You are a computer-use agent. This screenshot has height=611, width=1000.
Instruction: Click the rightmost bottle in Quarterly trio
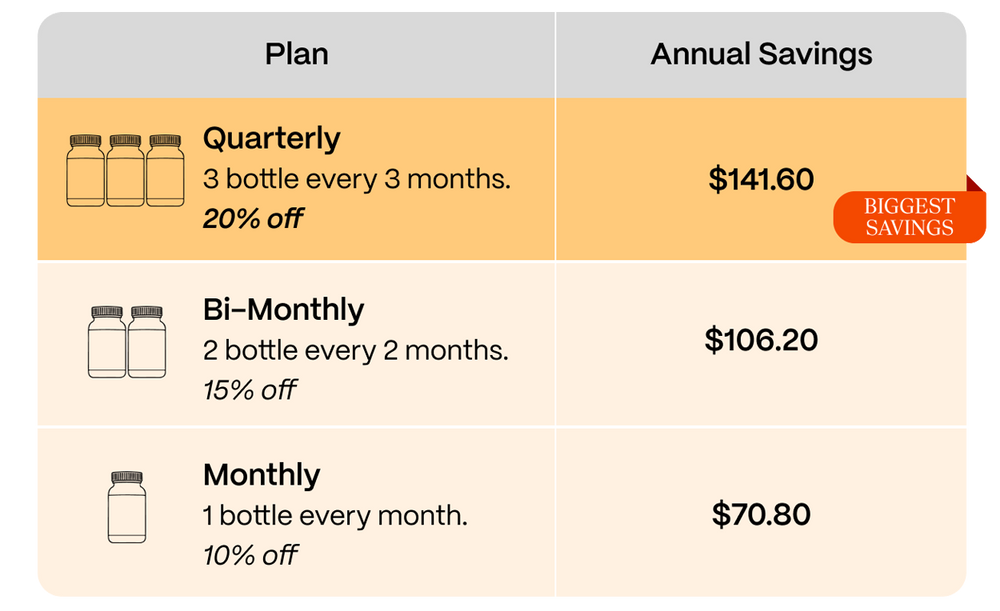point(164,171)
